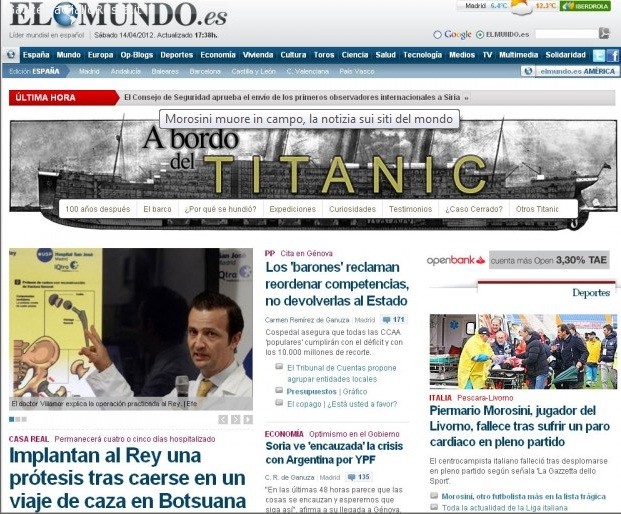Open Titanic tab 'Otros Titanic'

tap(537, 209)
